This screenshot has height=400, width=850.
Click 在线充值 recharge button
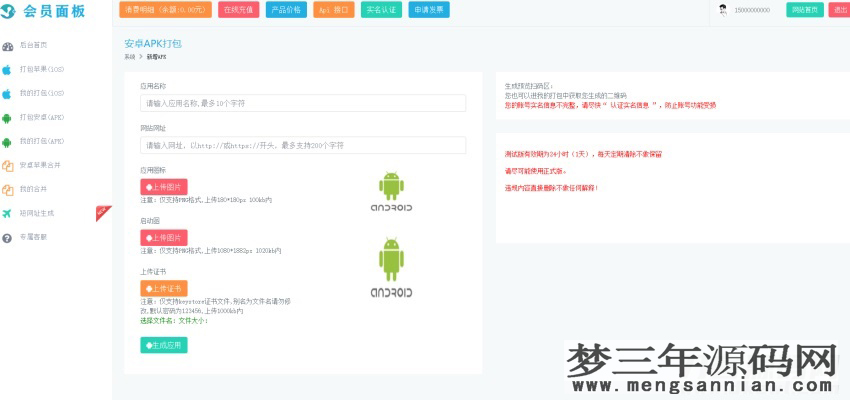(x=239, y=10)
